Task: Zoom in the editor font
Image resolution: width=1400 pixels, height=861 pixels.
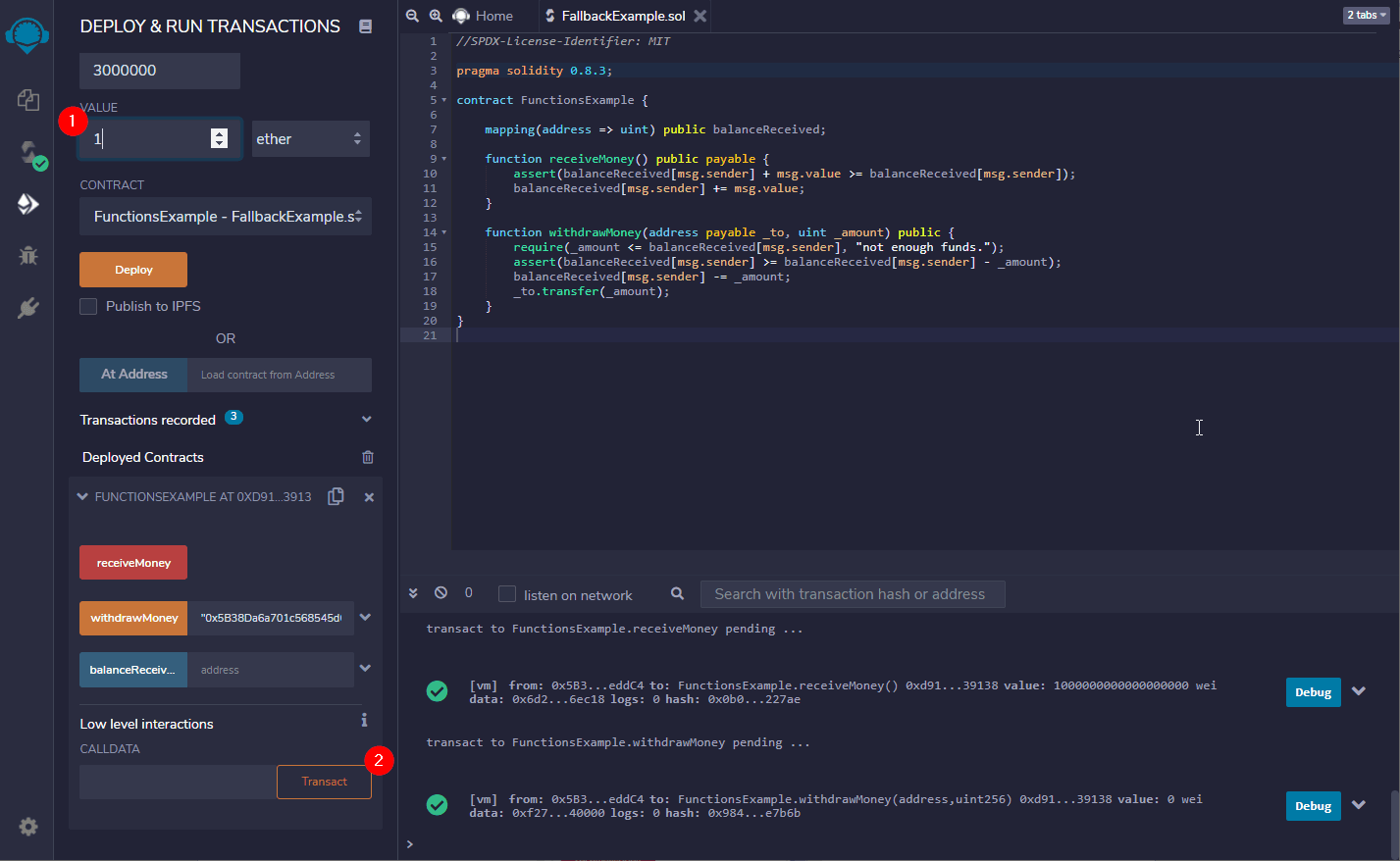Action: tap(436, 16)
